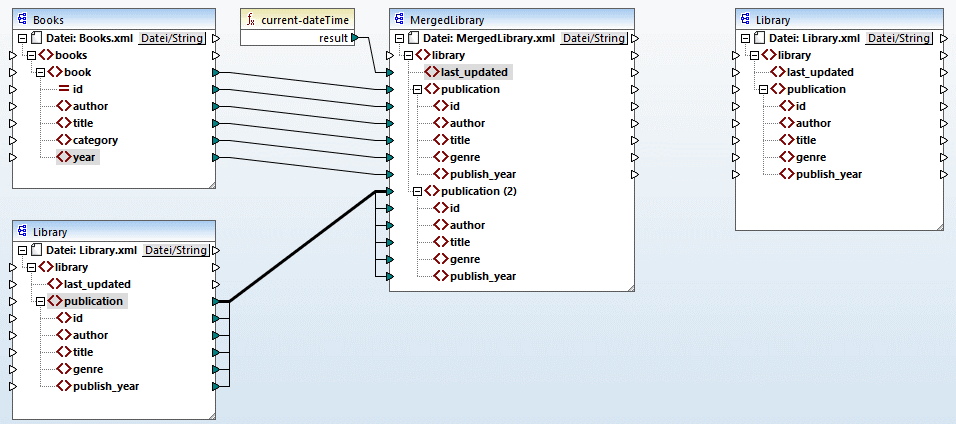Collapse the book node in Books
The height and width of the screenshot is (424, 956).
(39, 72)
